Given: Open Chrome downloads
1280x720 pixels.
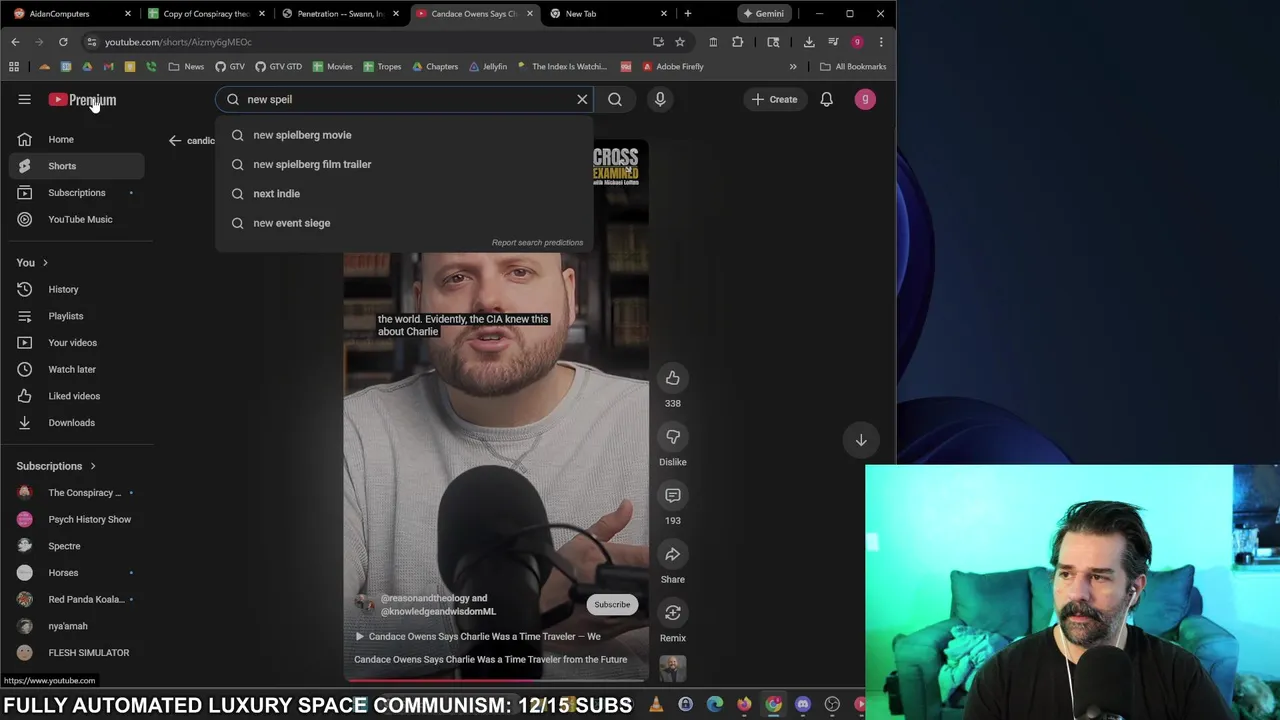Looking at the screenshot, I should 809,42.
